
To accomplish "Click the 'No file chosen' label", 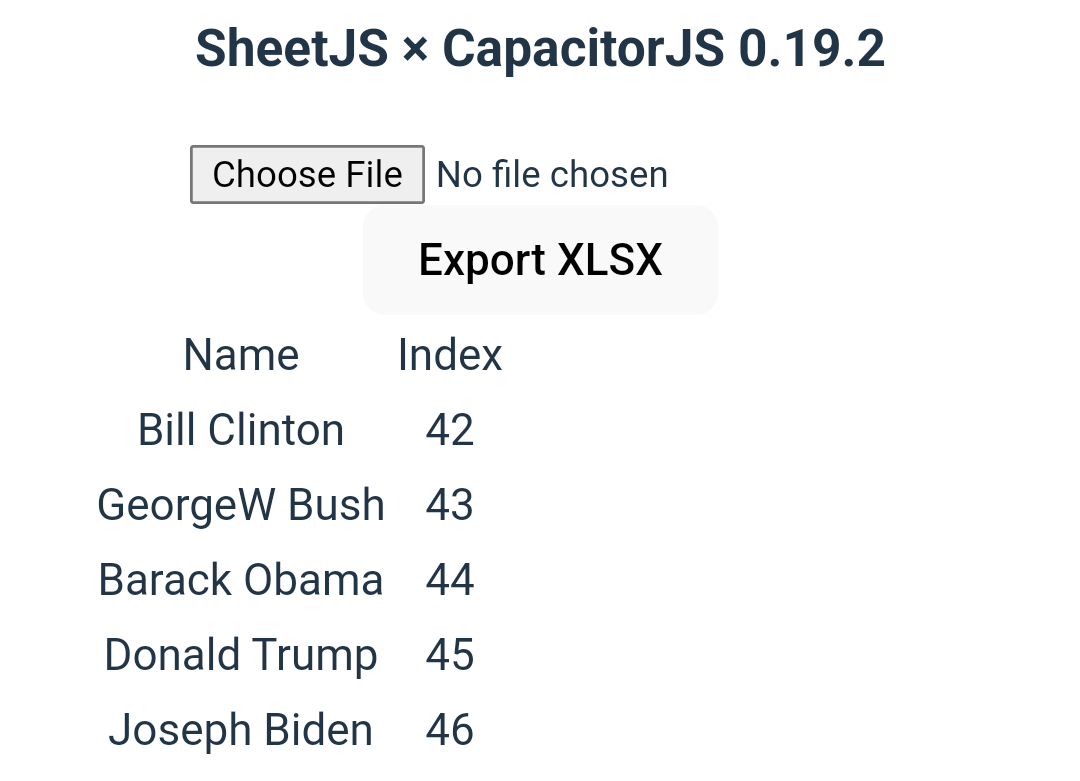I will click(552, 175).
